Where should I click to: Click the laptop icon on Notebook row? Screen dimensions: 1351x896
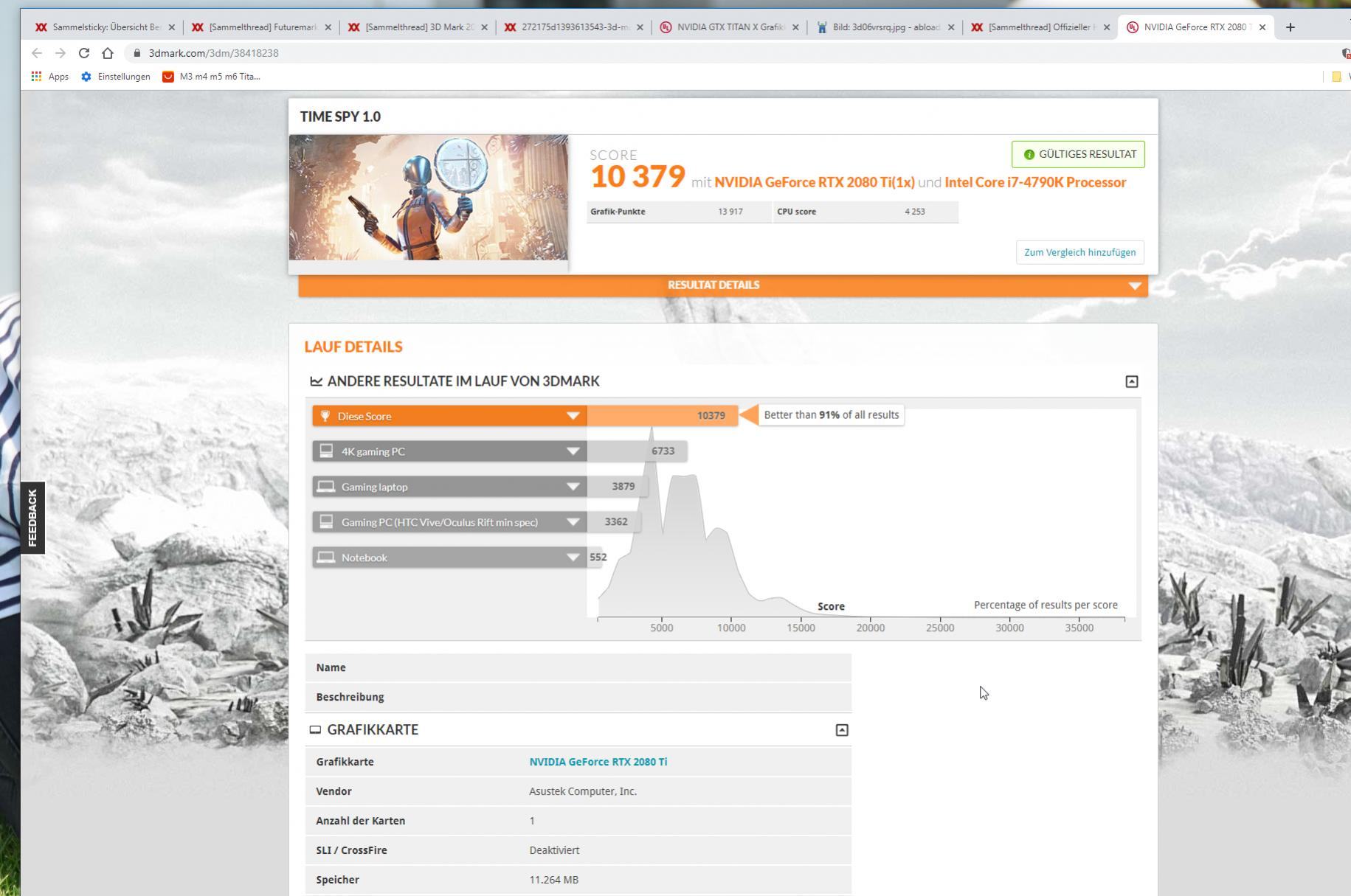tap(326, 557)
